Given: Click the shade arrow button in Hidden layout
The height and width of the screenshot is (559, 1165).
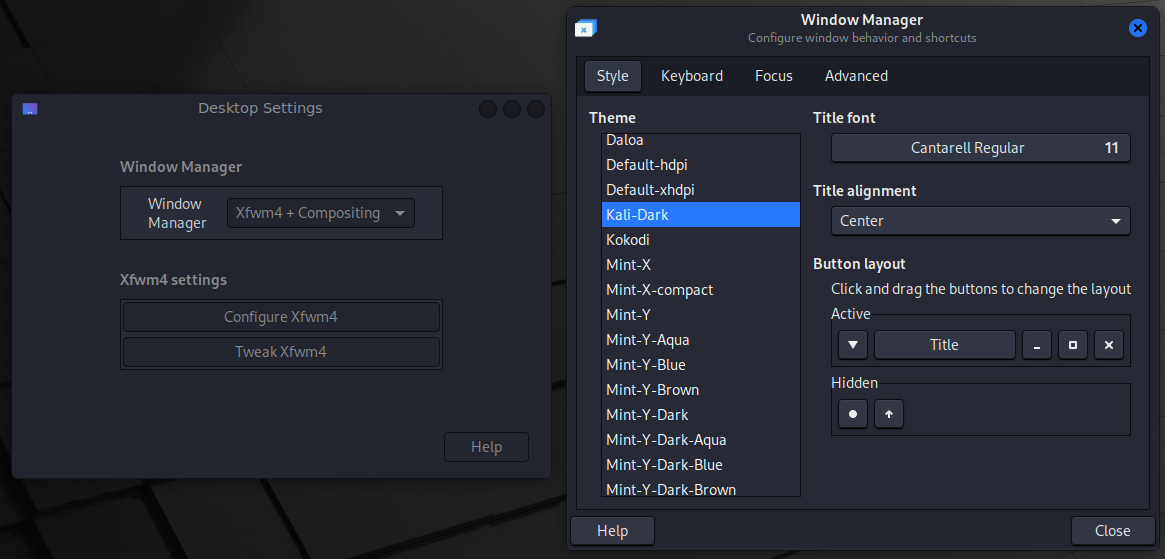Looking at the screenshot, I should coord(889,414).
